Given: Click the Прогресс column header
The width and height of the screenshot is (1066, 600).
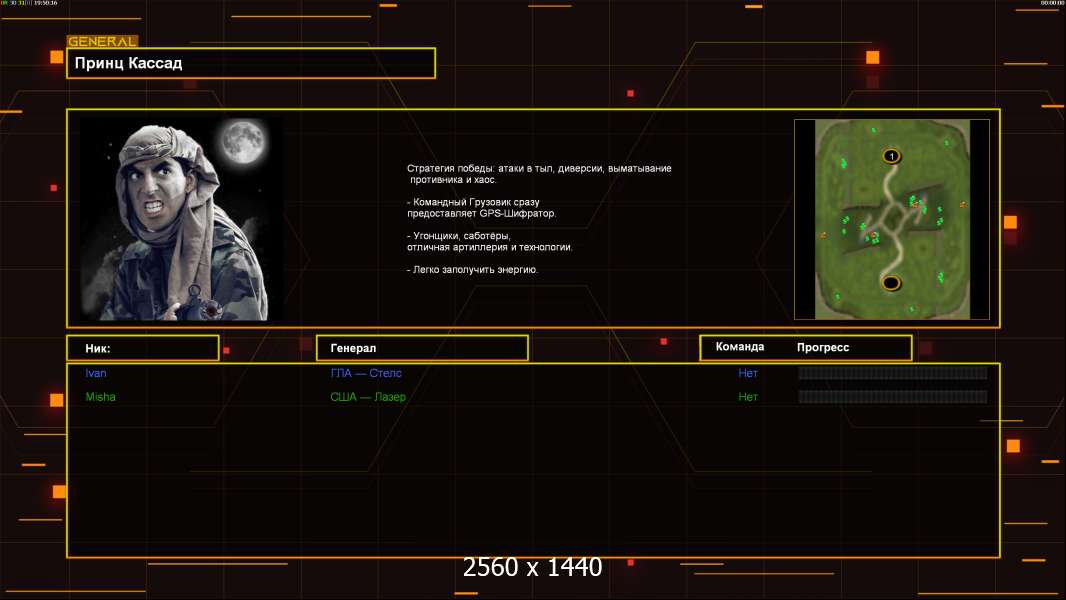Looking at the screenshot, I should pyautogui.click(x=823, y=347).
